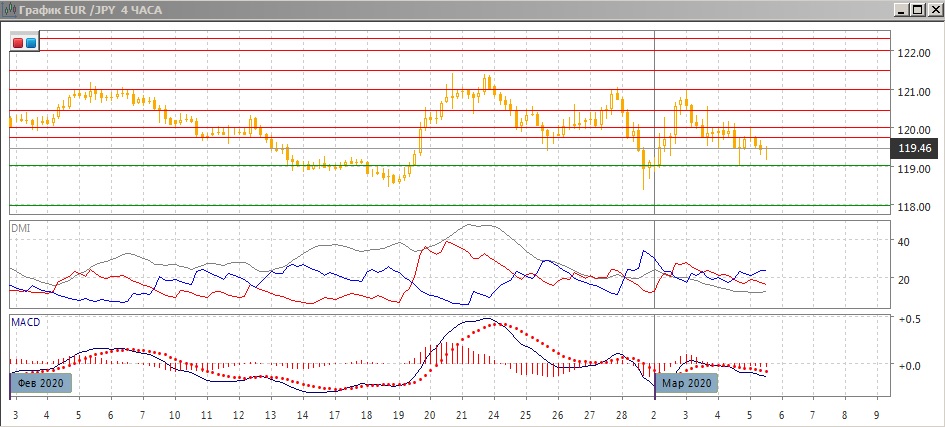Click date 28 on the time axis
Viewport: 945px width, 427px height.
coord(621,413)
